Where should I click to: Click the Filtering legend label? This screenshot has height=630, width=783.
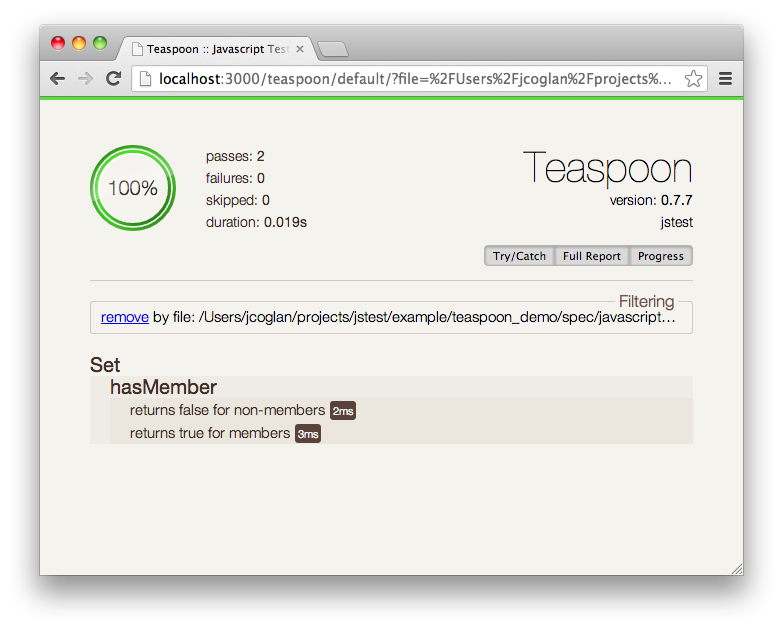click(646, 301)
